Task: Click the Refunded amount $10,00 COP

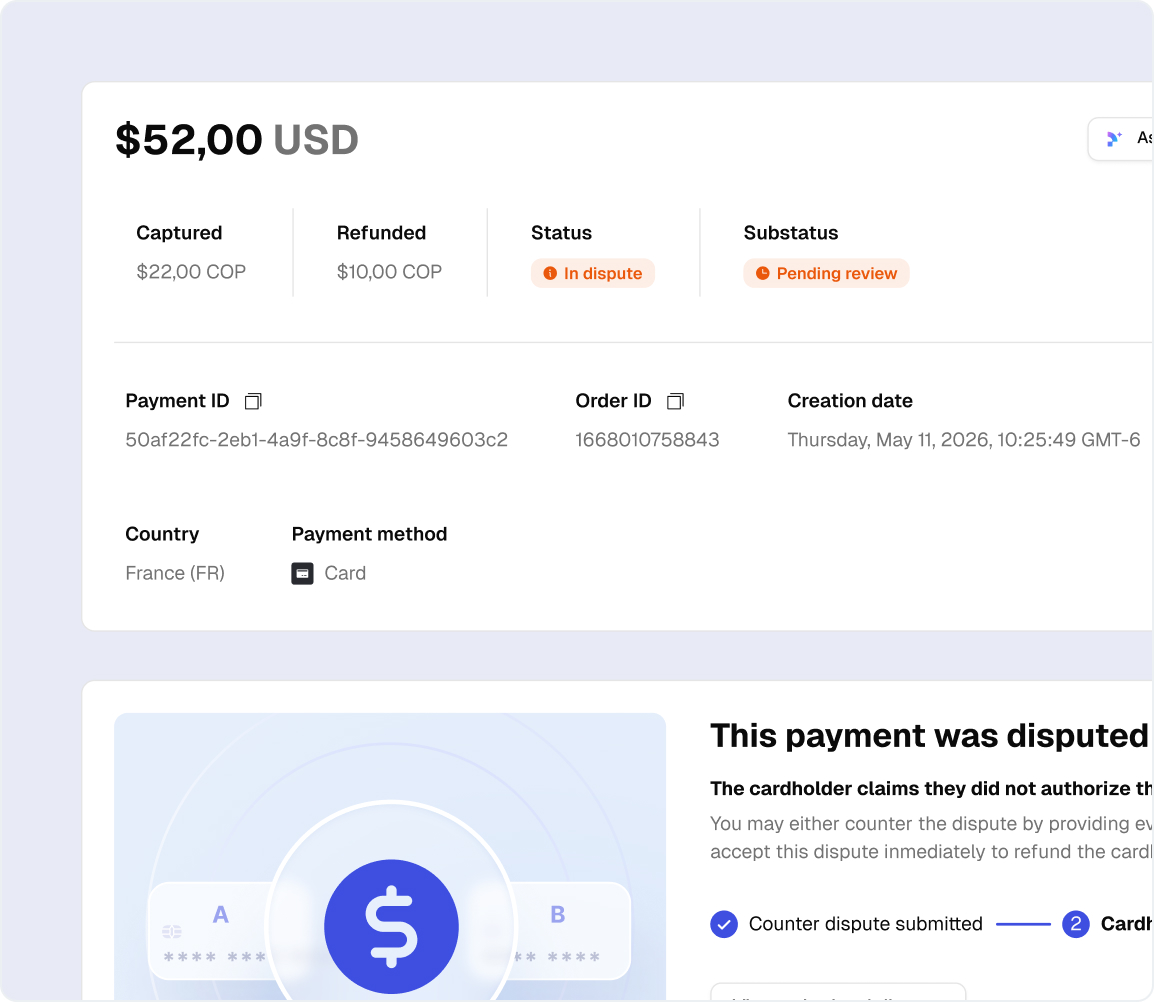Action: [x=389, y=272]
